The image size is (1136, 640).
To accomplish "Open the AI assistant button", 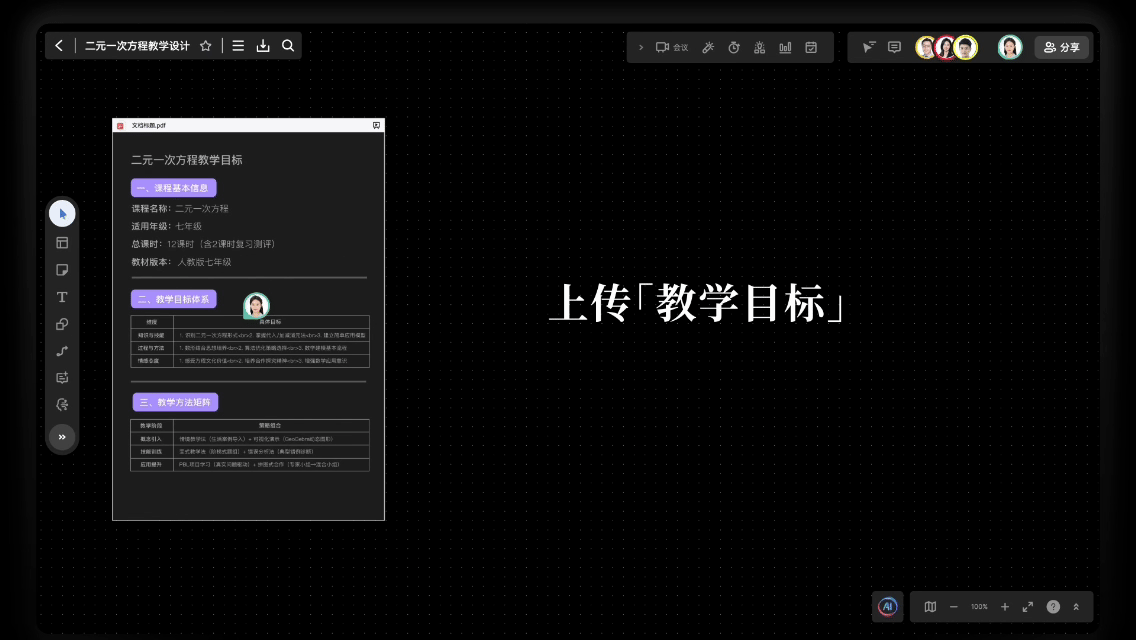I will click(x=888, y=607).
